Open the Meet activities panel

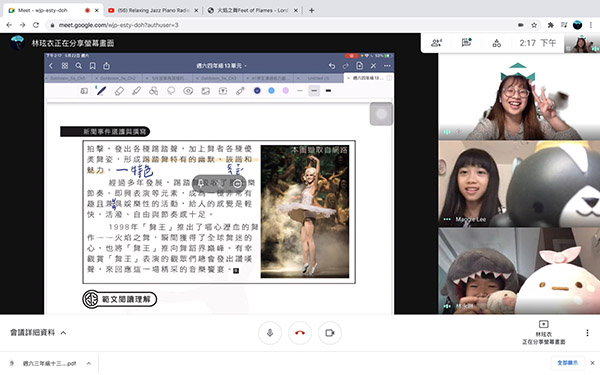point(497,43)
